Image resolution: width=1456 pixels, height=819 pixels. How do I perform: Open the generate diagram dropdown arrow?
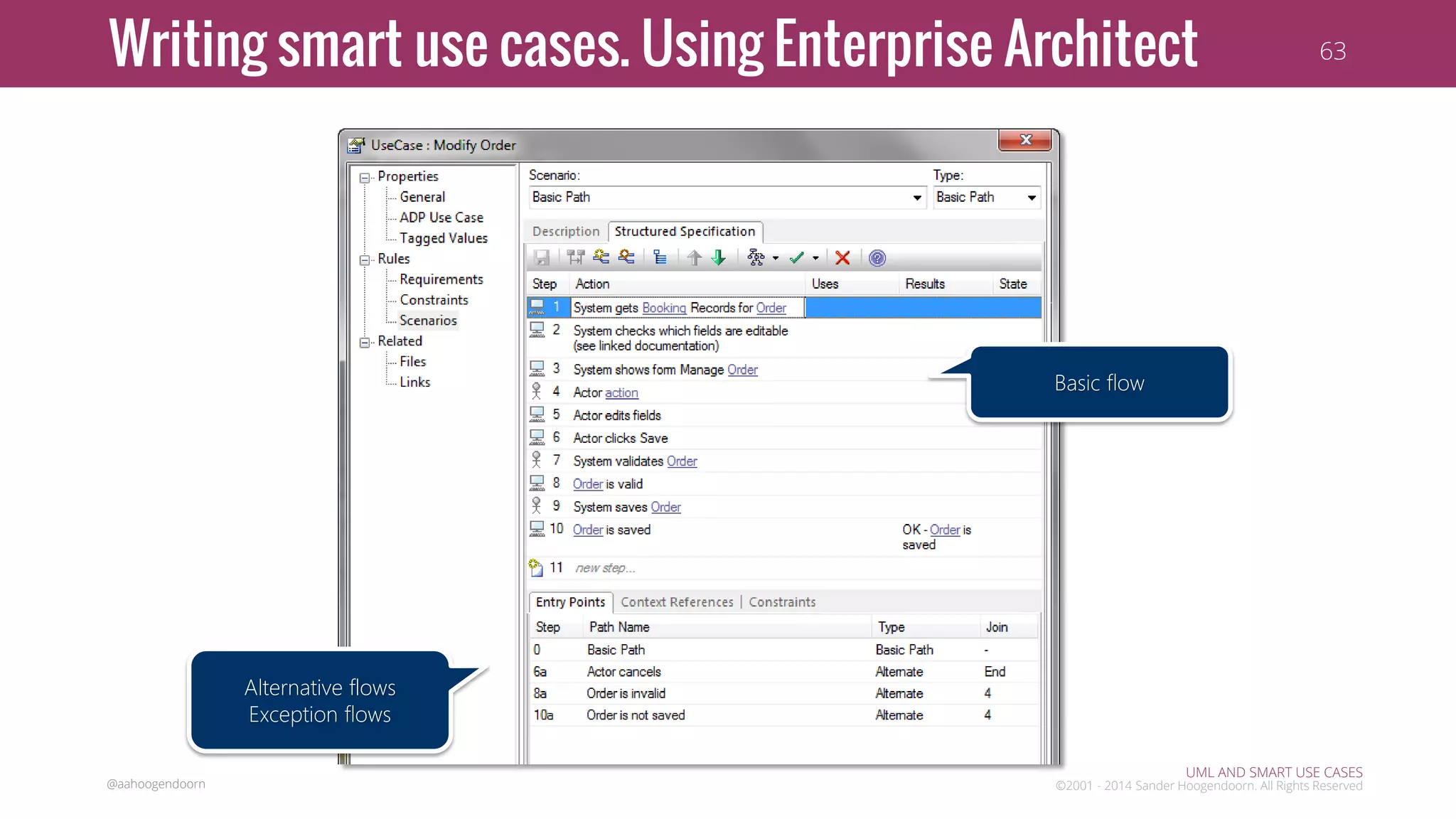(x=776, y=259)
